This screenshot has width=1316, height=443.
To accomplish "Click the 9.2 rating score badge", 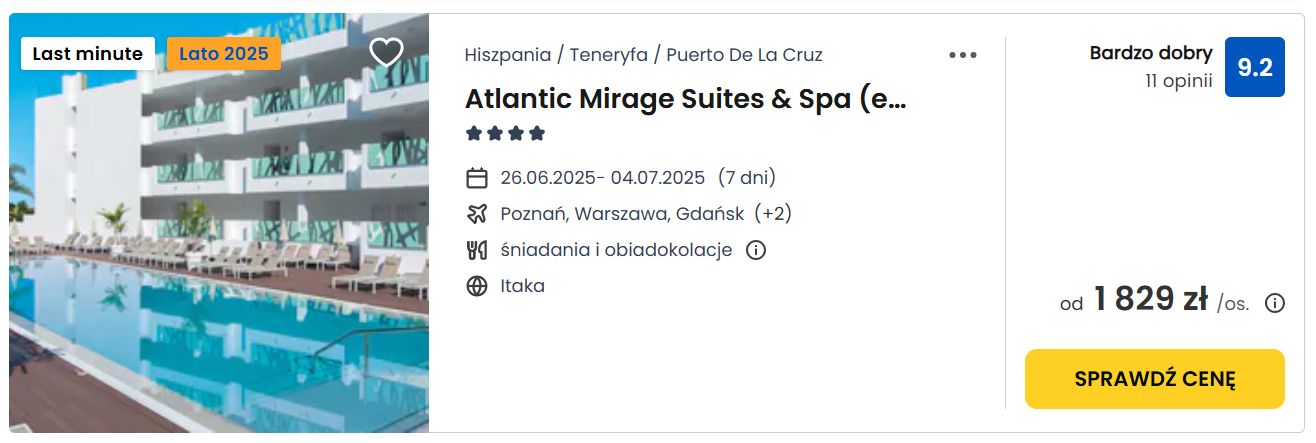I will click(x=1255, y=67).
